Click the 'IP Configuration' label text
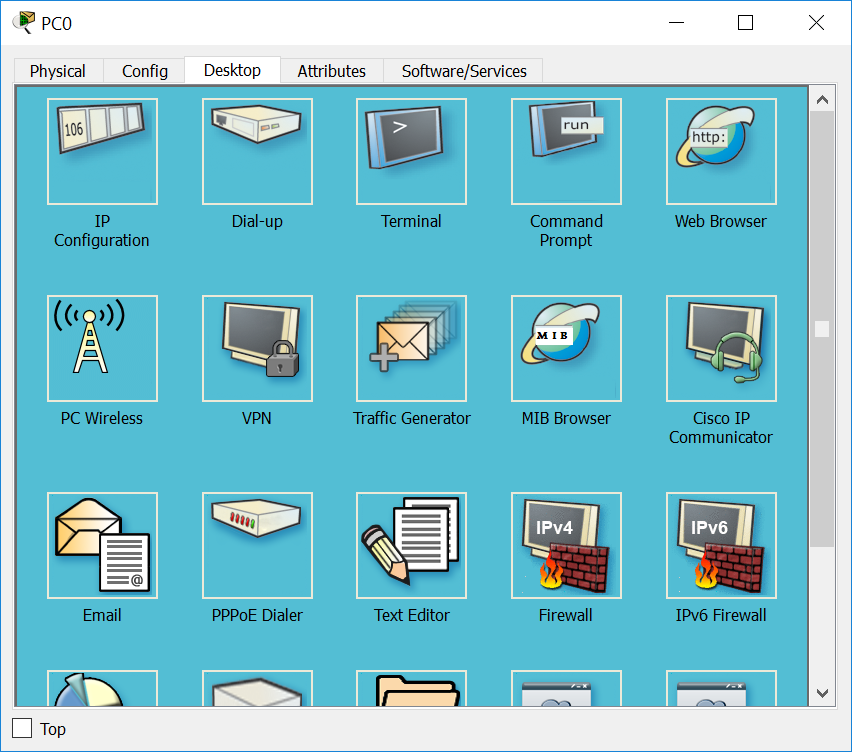The width and height of the screenshot is (852, 752). 102,230
